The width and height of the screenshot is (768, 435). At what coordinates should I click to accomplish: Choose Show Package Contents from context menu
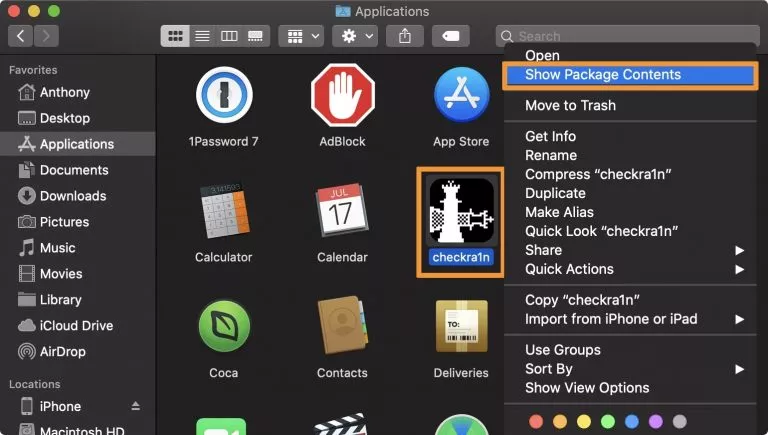603,75
